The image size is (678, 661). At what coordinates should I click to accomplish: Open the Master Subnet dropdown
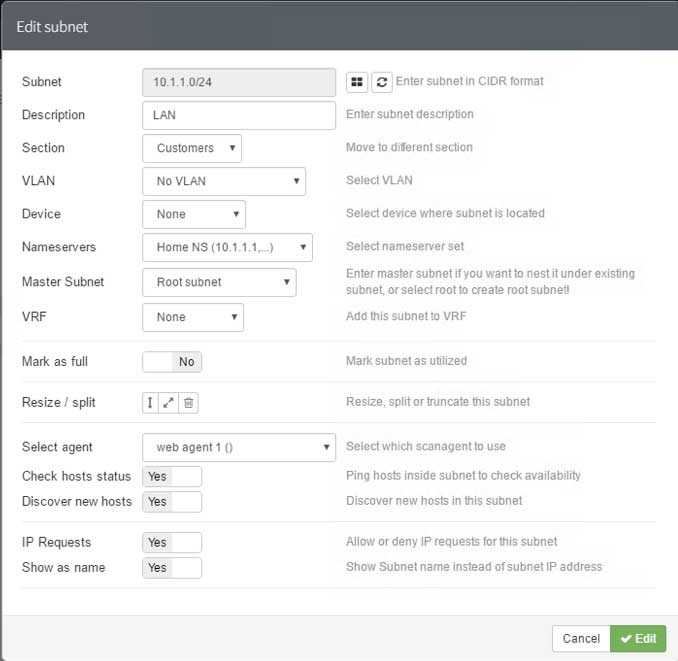click(x=219, y=282)
